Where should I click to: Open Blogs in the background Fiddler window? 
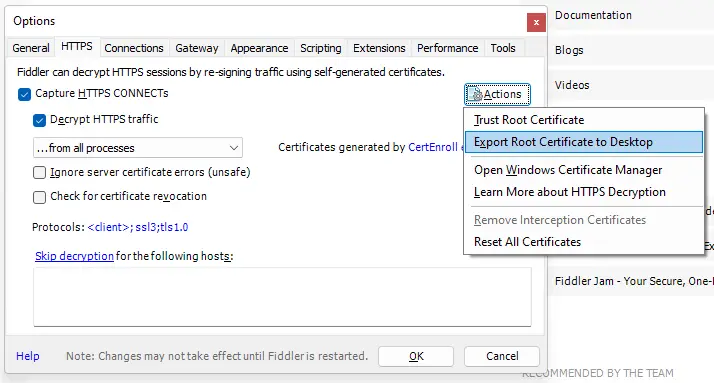coord(569,50)
